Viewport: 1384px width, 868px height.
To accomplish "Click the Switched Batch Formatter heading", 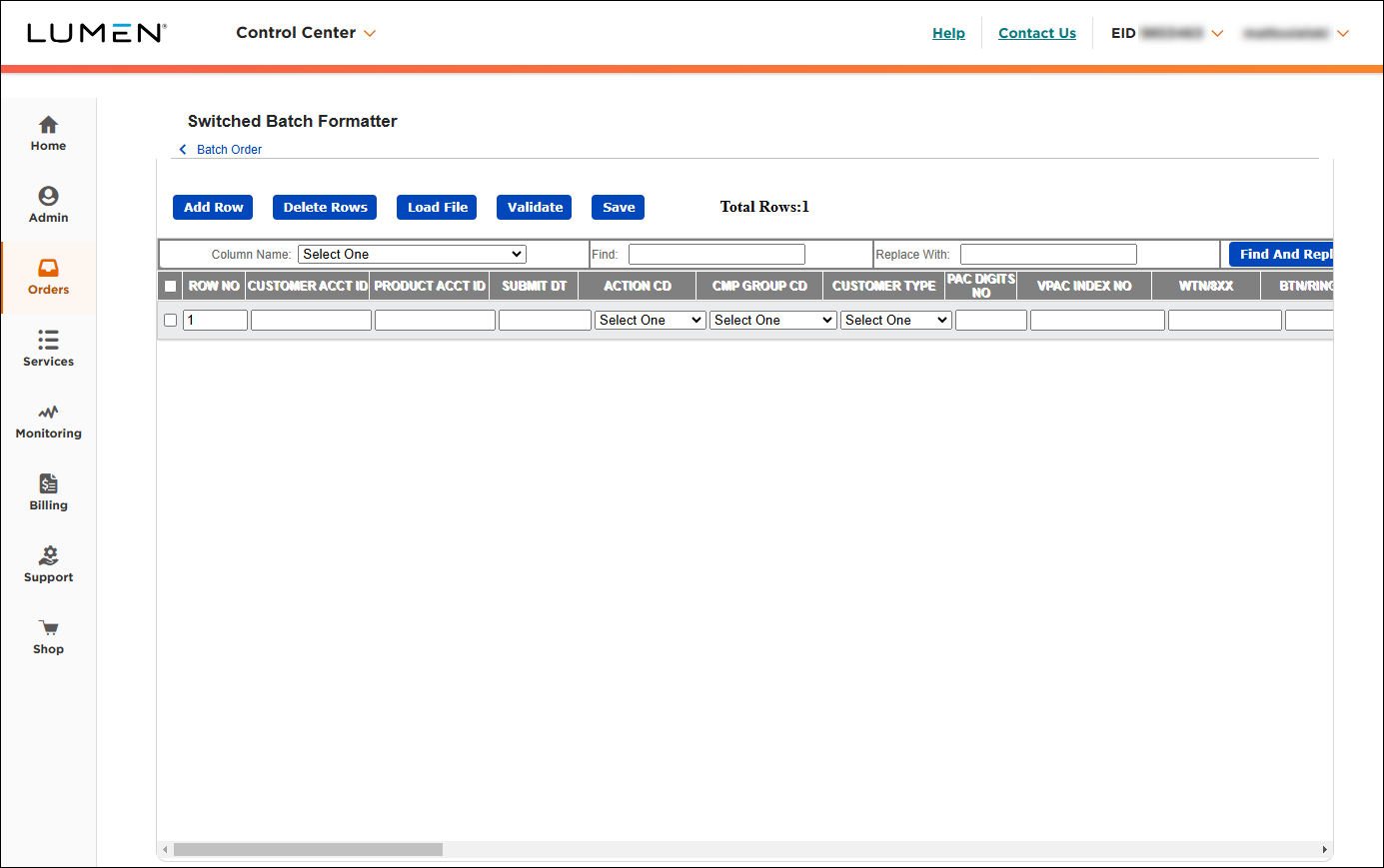I will point(293,122).
